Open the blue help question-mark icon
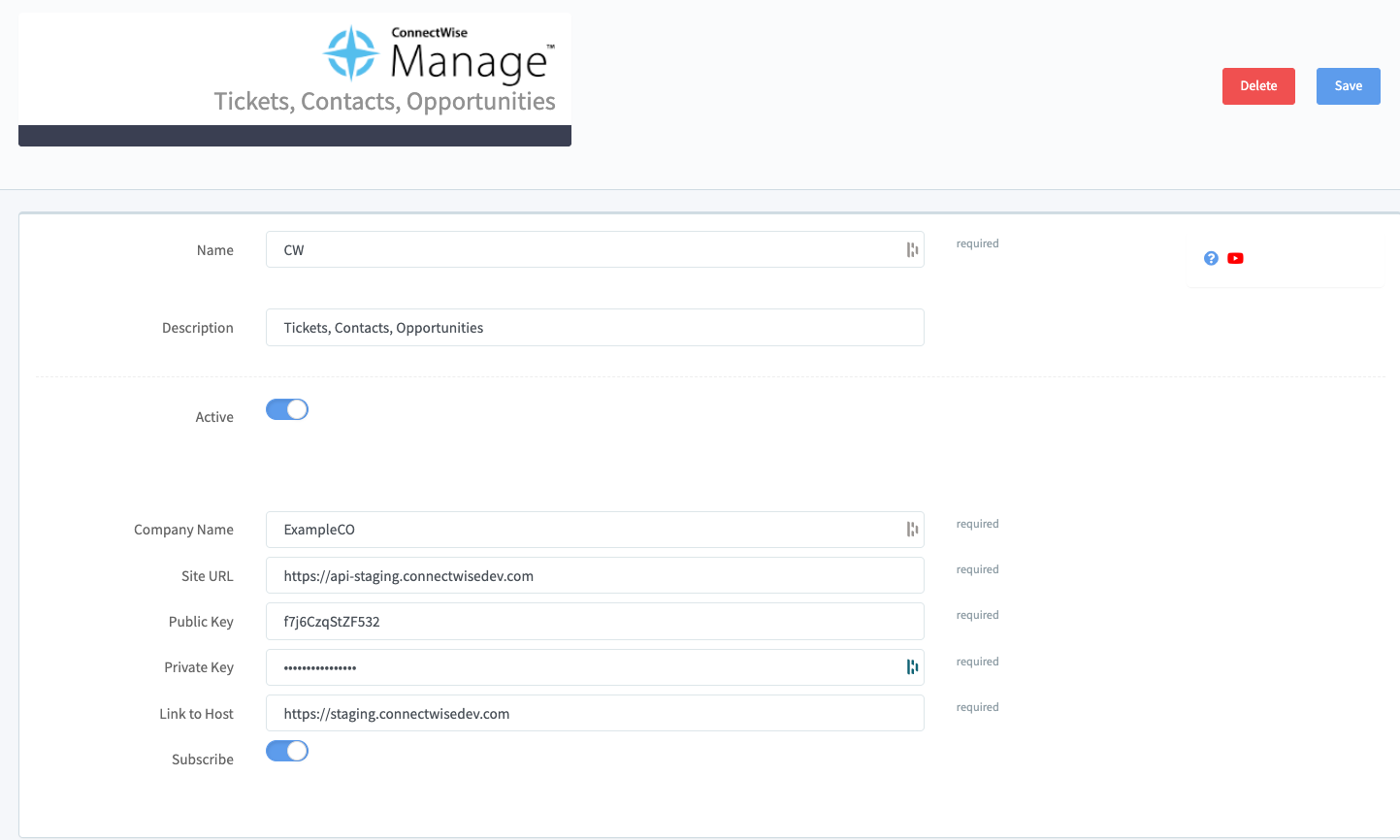 coord(1211,258)
